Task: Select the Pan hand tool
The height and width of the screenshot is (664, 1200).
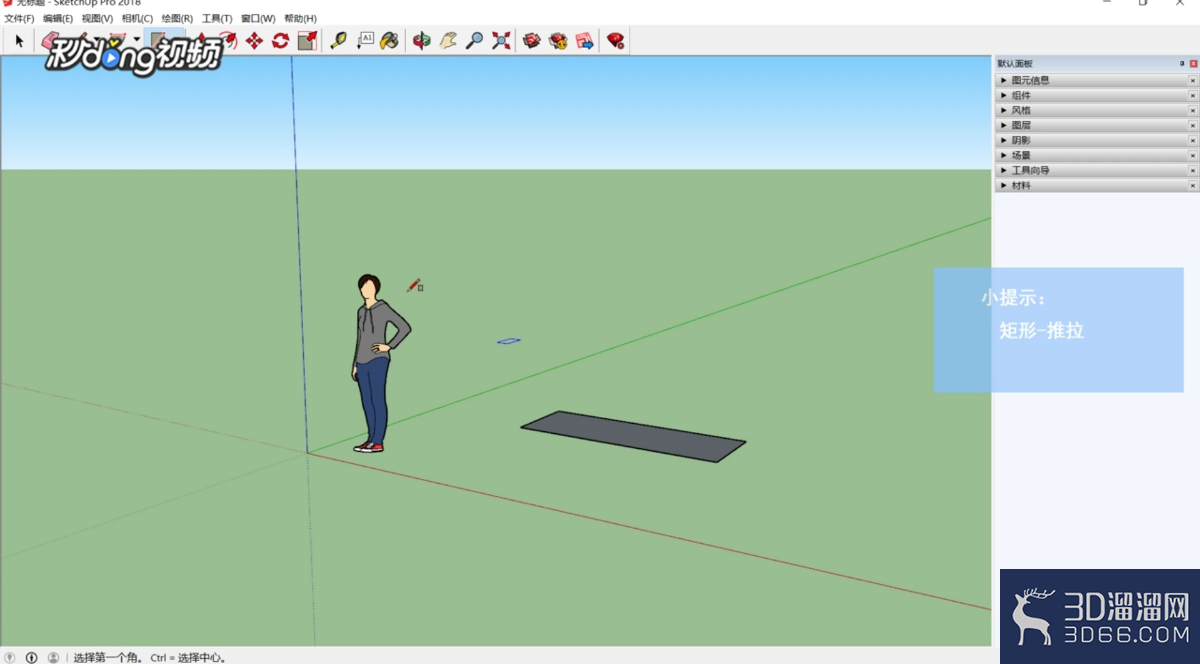Action: click(448, 41)
